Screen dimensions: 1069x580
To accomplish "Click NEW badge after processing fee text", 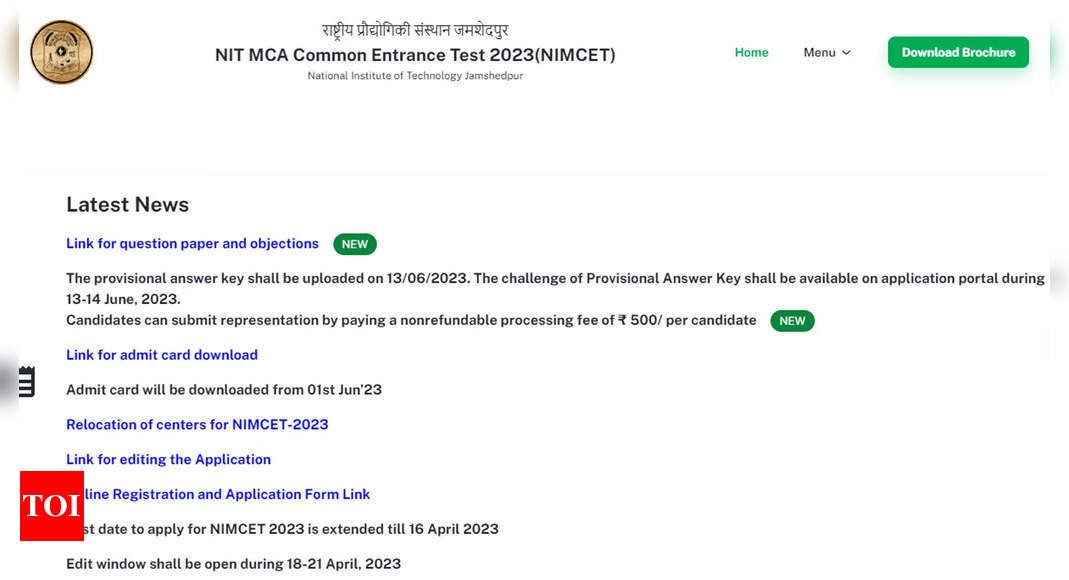I will 792,321.
